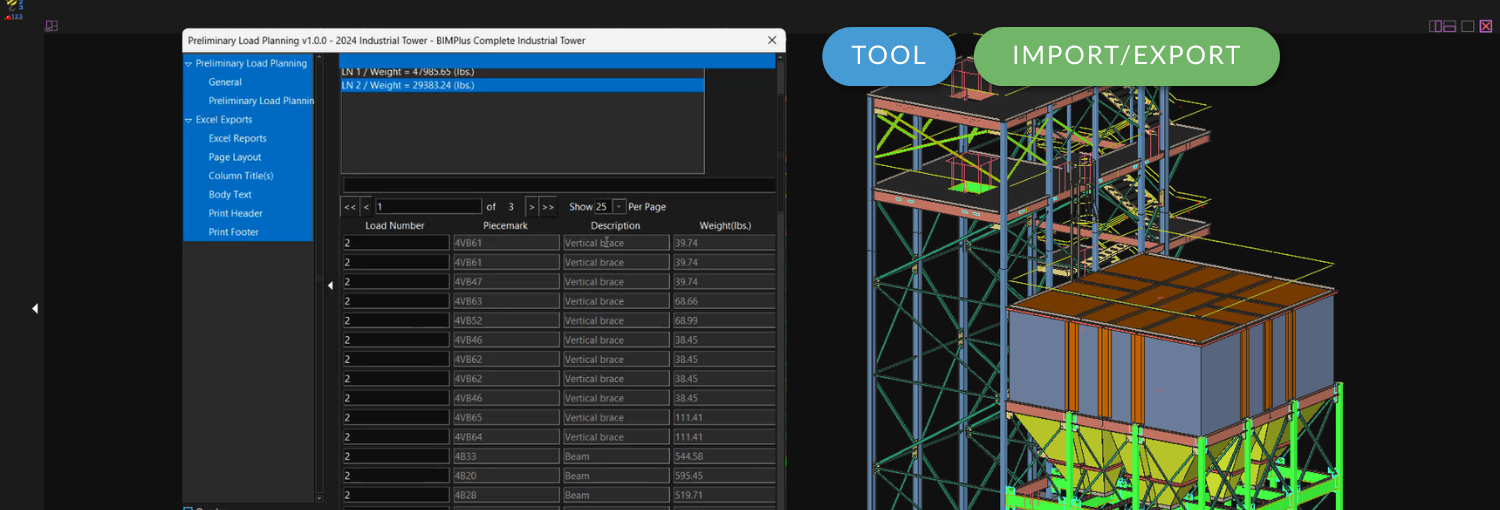
Task: Open the Print Header settings item
Action: point(235,213)
